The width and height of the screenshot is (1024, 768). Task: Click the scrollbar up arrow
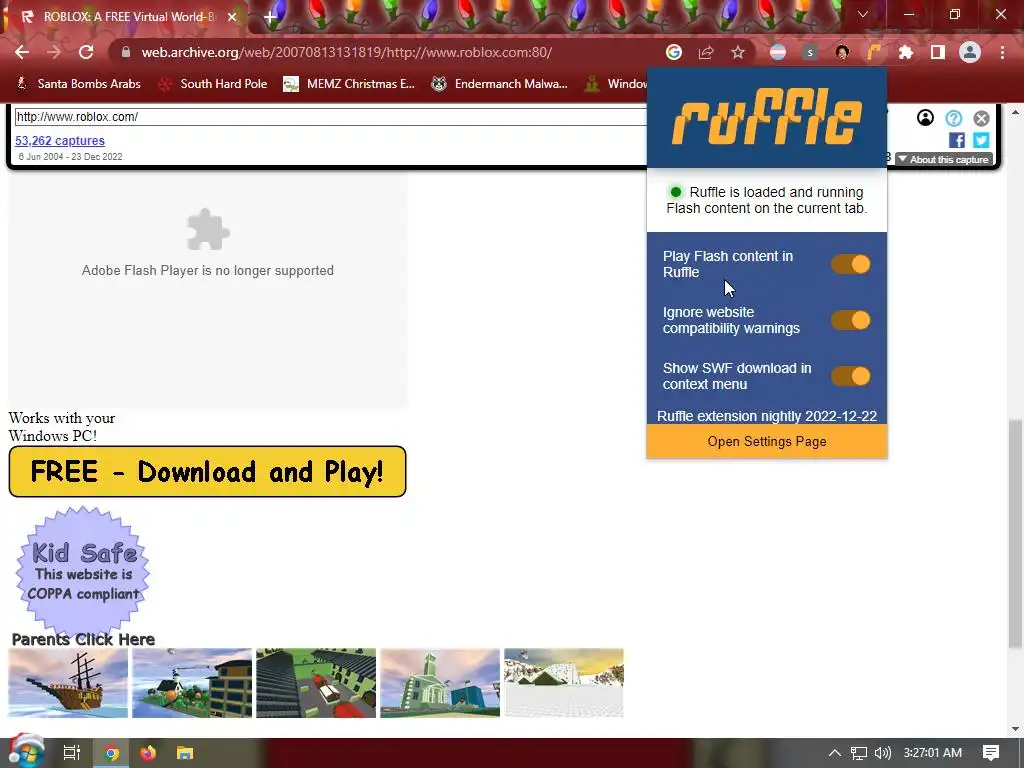coord(1015,112)
